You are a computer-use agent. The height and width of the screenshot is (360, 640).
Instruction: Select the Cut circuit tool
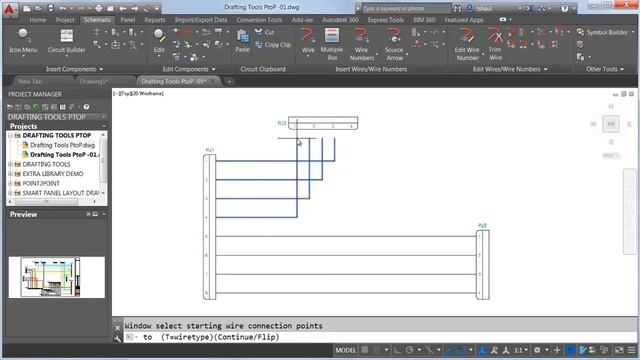(264, 32)
